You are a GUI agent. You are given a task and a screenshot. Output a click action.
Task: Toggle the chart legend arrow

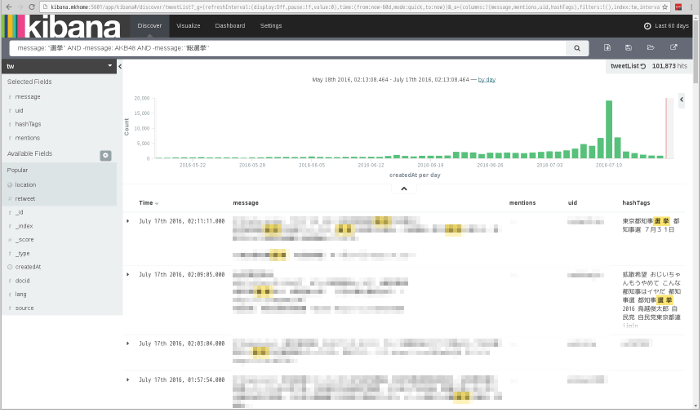pos(682,100)
